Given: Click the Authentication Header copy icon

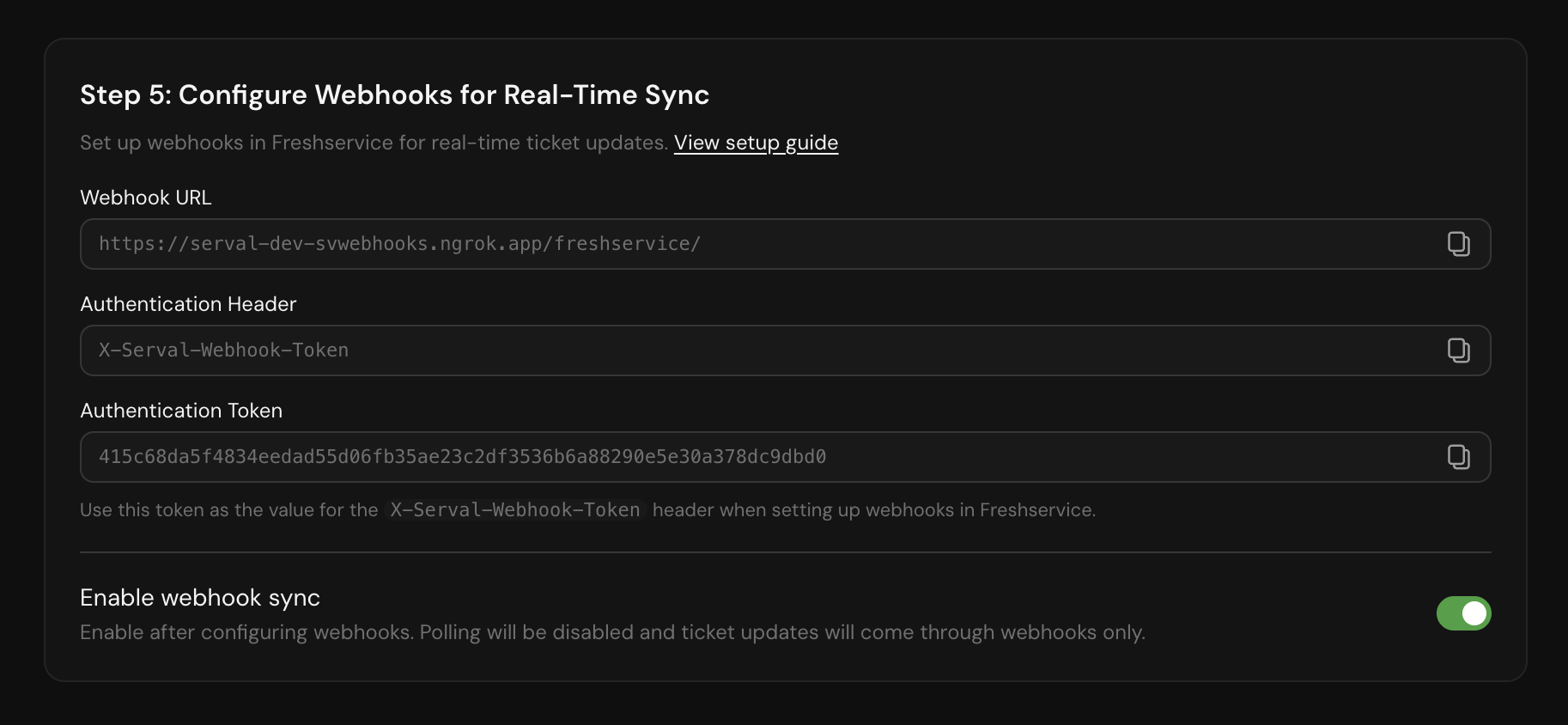Looking at the screenshot, I should [x=1458, y=350].
